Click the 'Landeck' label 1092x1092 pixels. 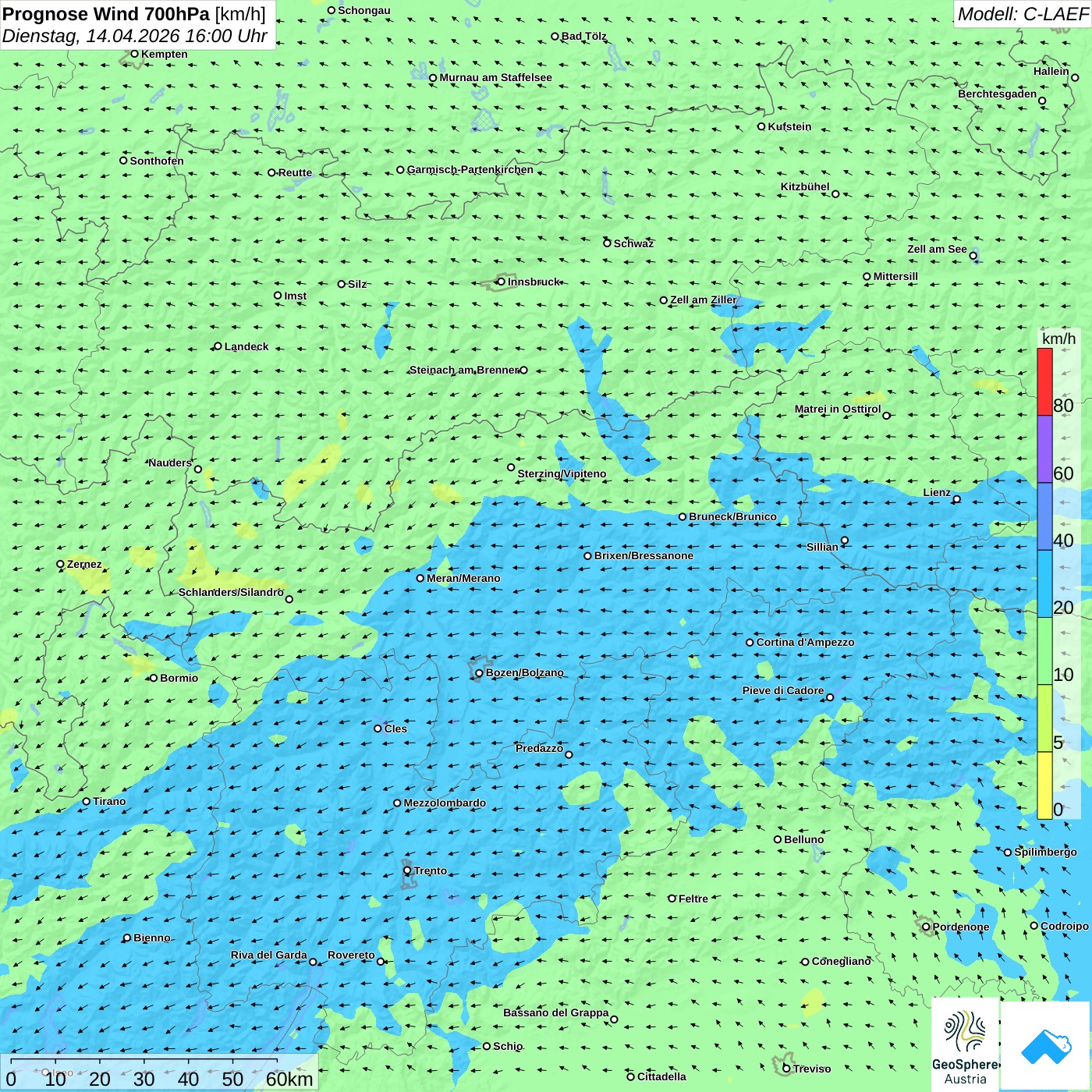pyautogui.click(x=246, y=346)
